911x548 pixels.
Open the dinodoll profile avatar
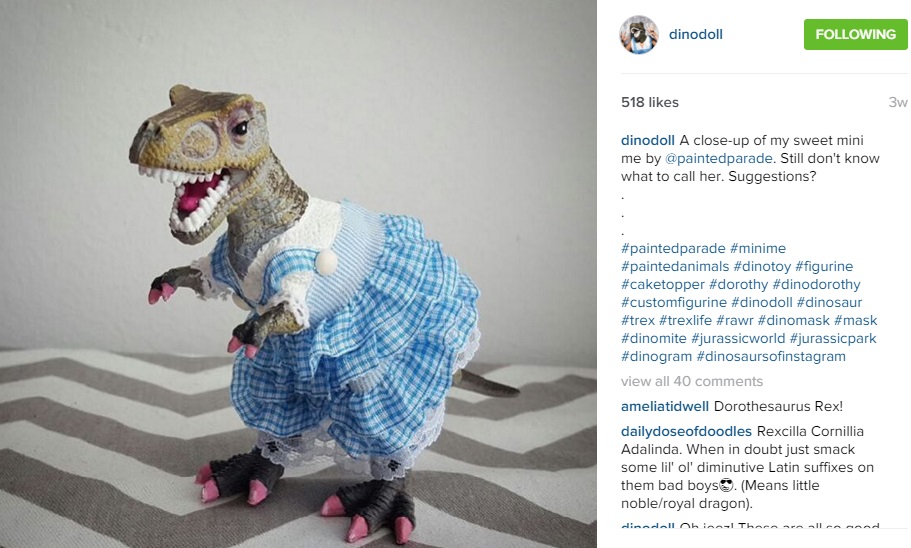639,34
